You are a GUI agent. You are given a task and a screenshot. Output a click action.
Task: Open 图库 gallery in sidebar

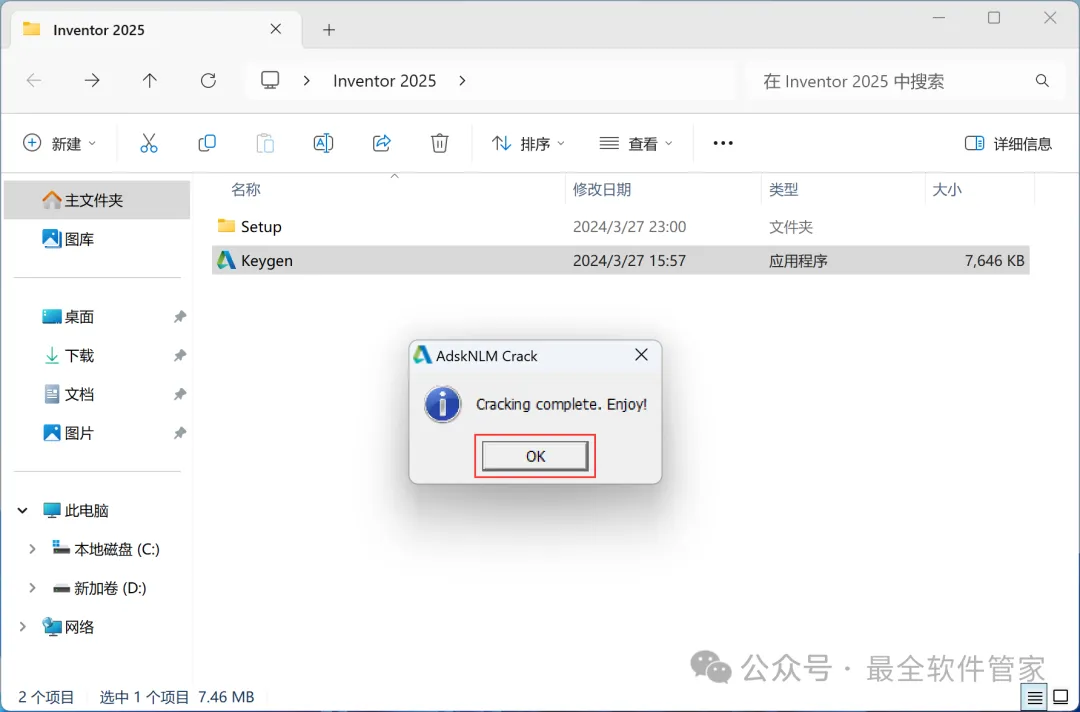(x=69, y=239)
